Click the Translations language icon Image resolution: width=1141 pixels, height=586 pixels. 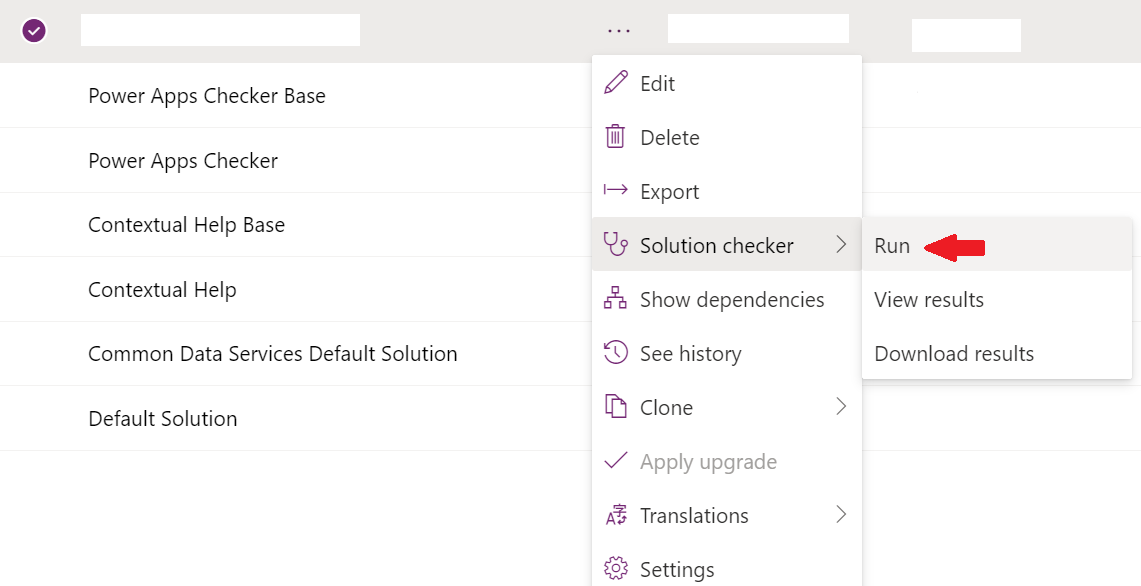click(616, 515)
